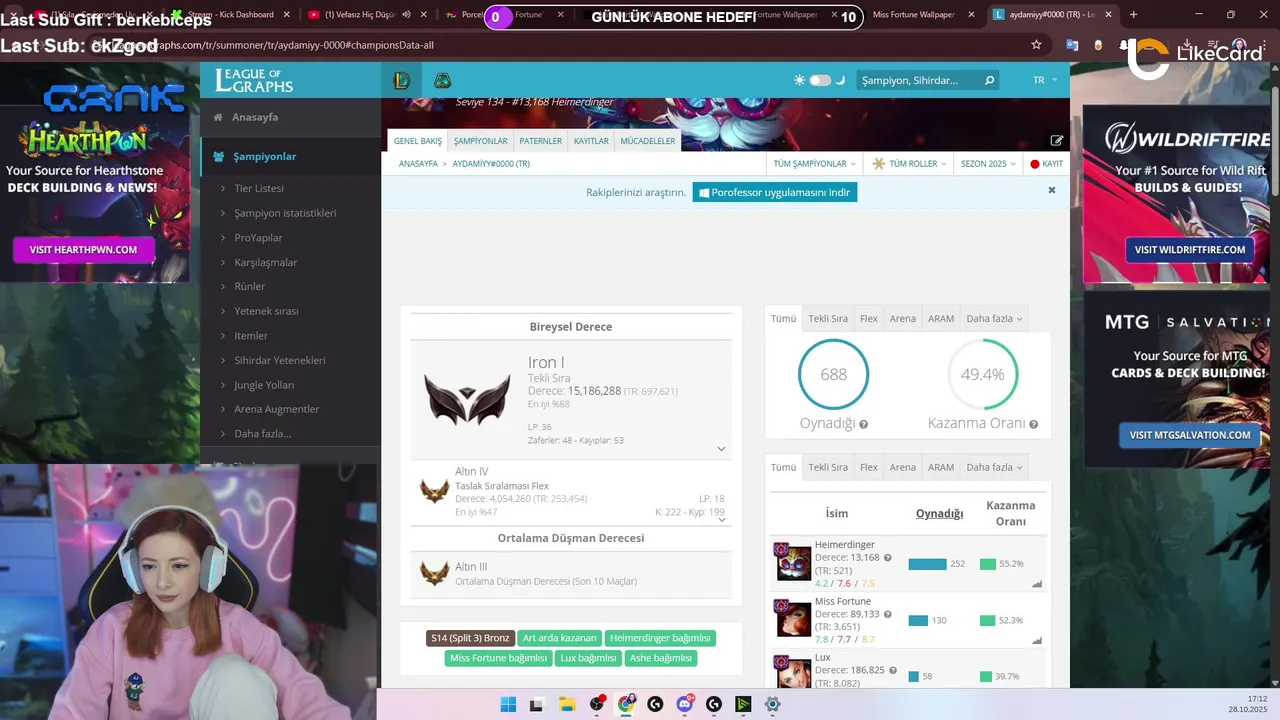Click Porofessor uygulamasını indir button
1280x720 pixels.
[775, 192]
